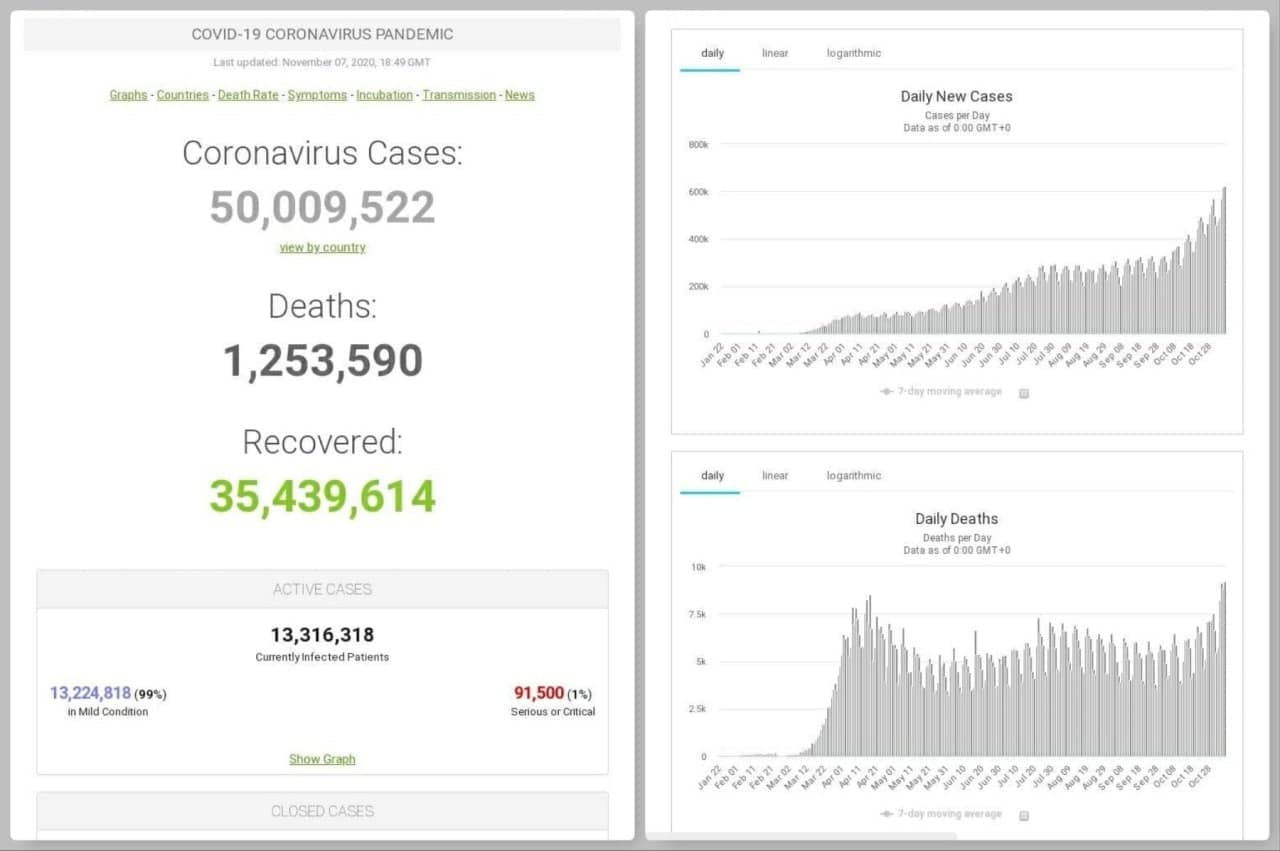Screen dimensions: 1280x851
Task: Open the Transmission link
Action: (x=459, y=95)
